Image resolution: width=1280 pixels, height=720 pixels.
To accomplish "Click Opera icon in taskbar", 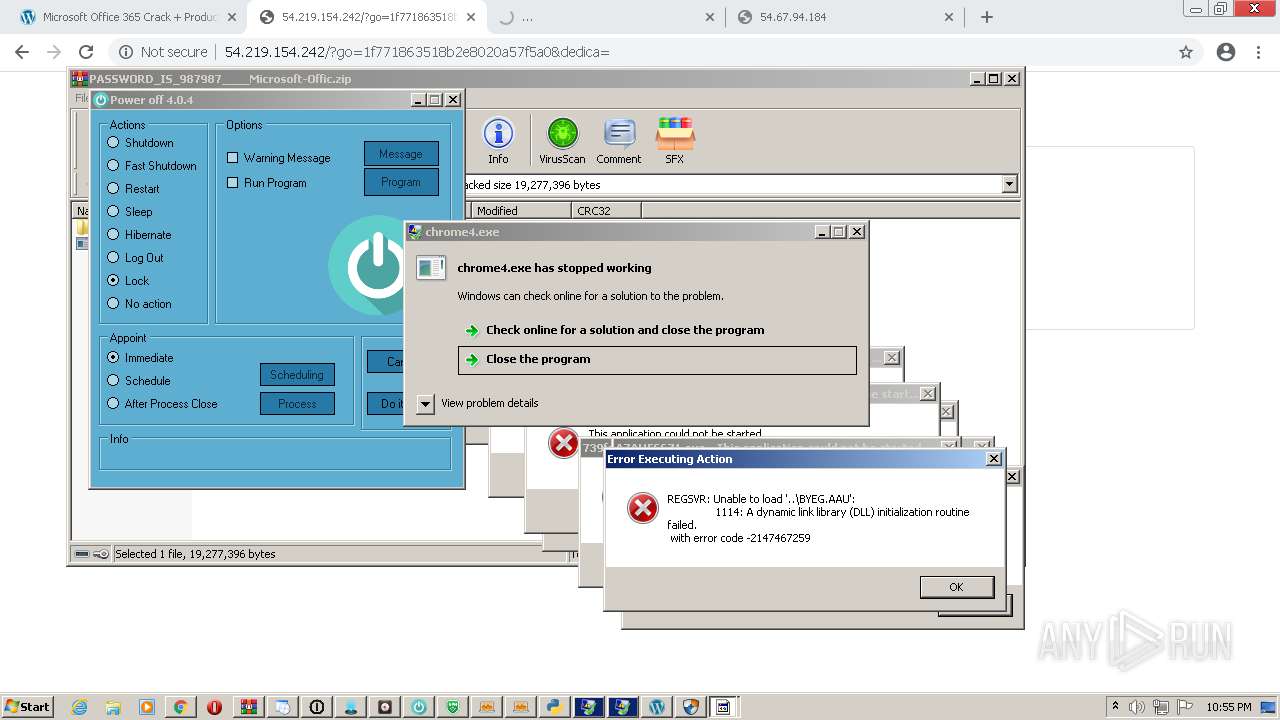I will (x=214, y=707).
